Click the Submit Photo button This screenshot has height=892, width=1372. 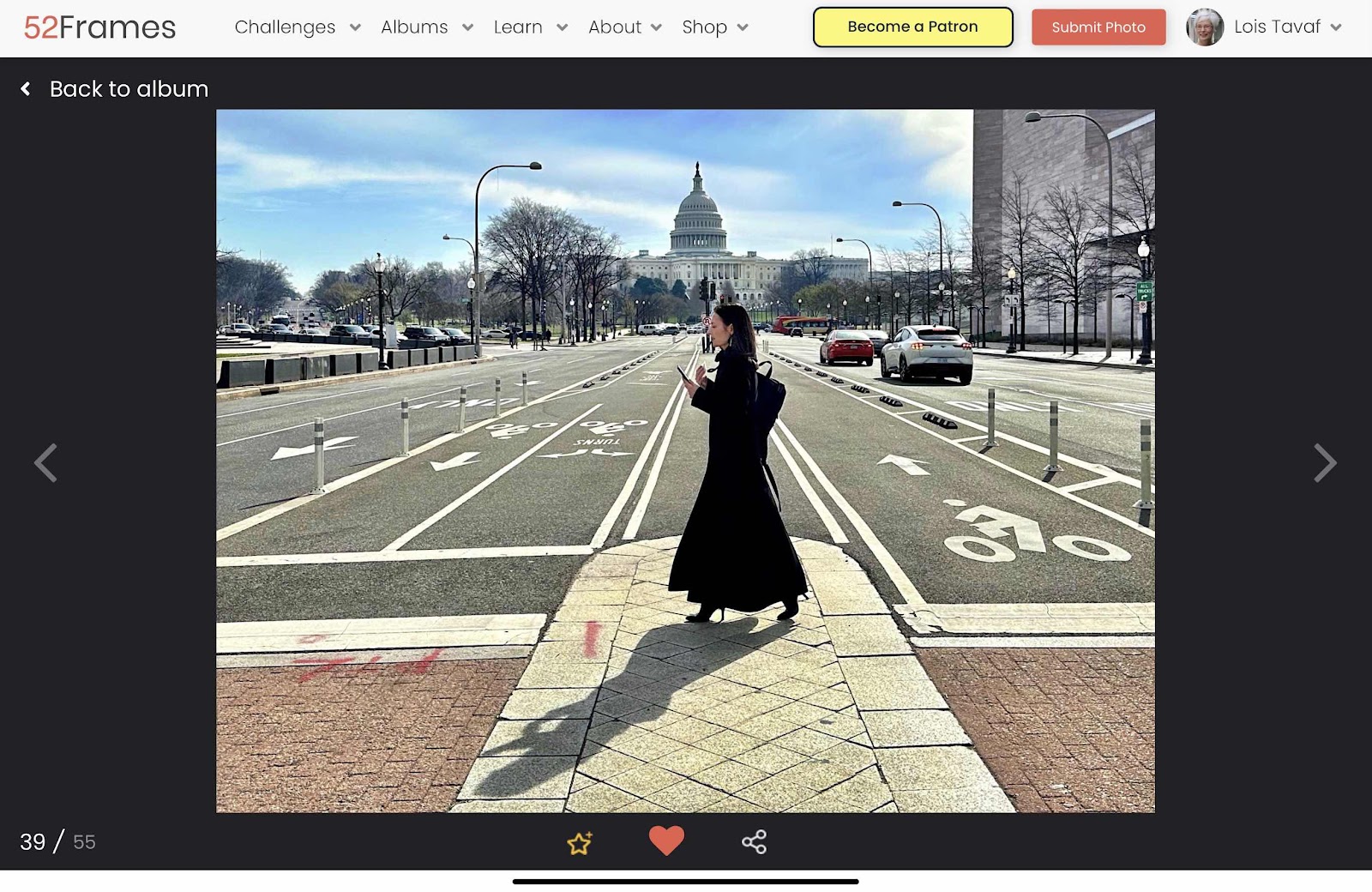(x=1098, y=27)
